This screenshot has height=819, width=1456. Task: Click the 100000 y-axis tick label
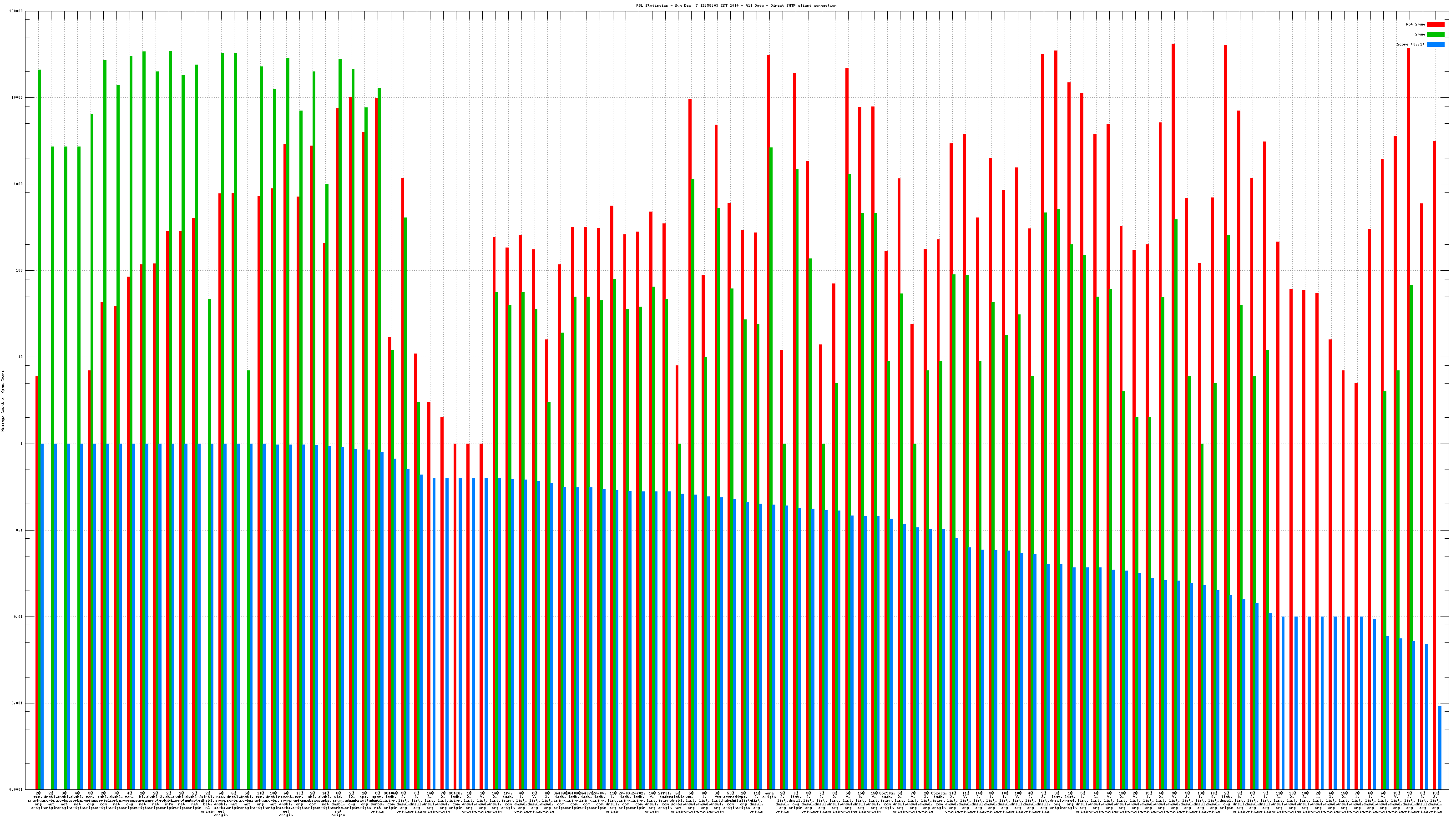(16, 11)
